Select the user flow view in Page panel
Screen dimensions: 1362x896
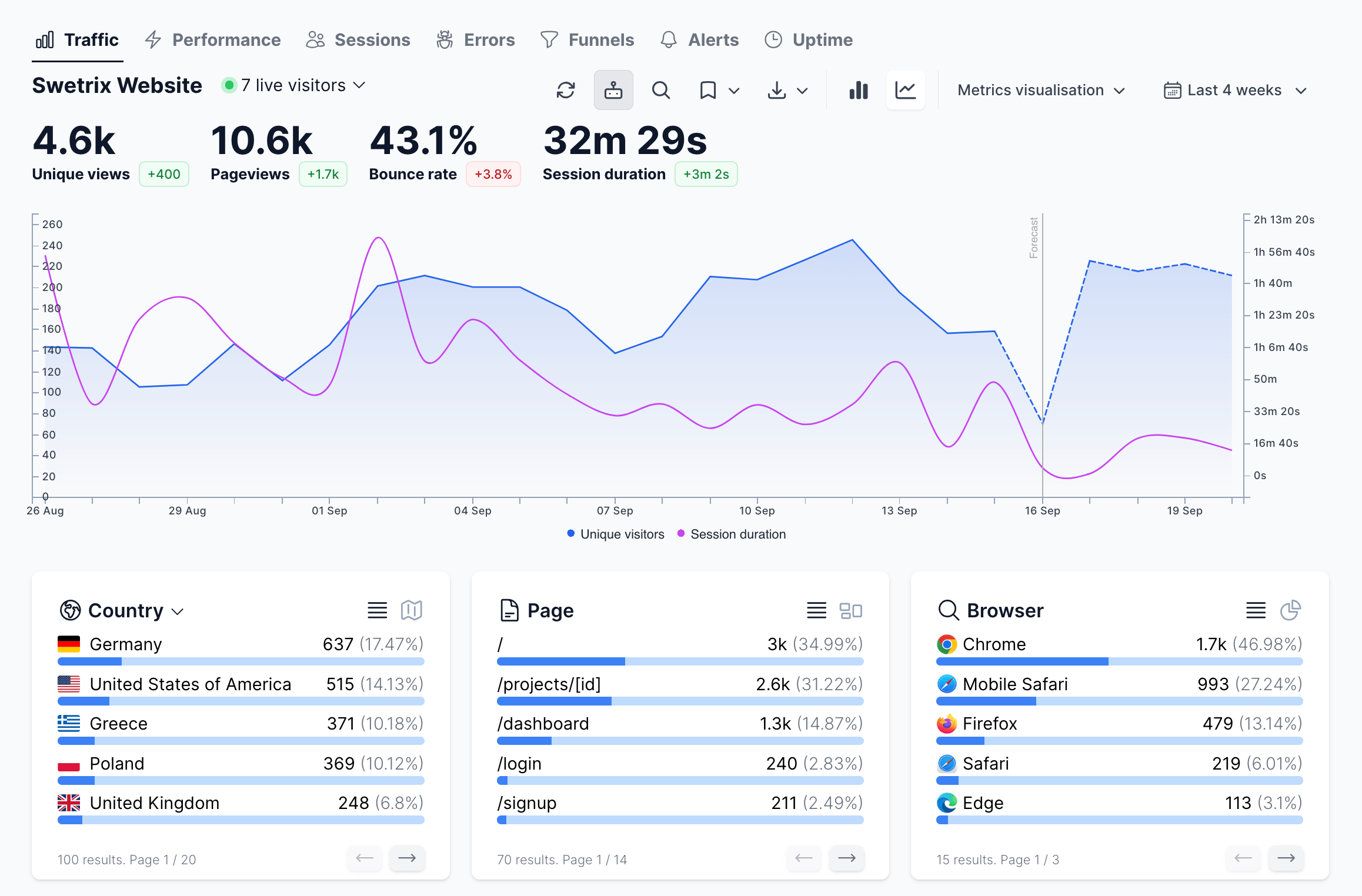[851, 611]
